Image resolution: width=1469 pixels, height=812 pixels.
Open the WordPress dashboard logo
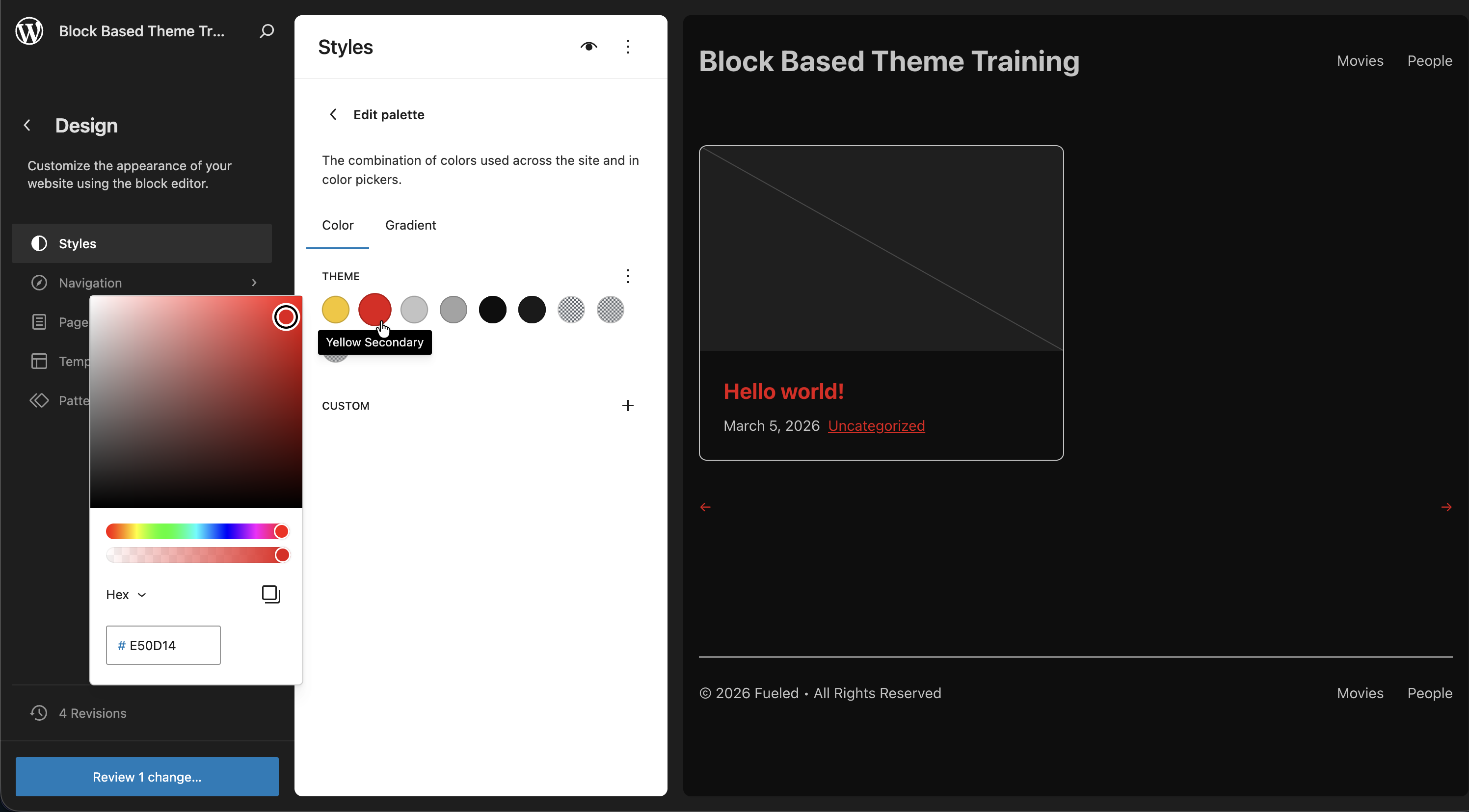click(28, 31)
